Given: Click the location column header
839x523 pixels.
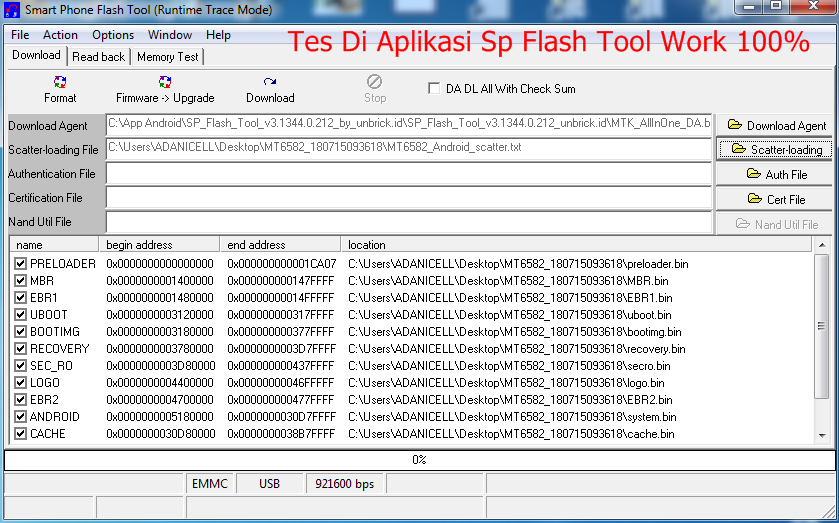Looking at the screenshot, I should [x=576, y=245].
